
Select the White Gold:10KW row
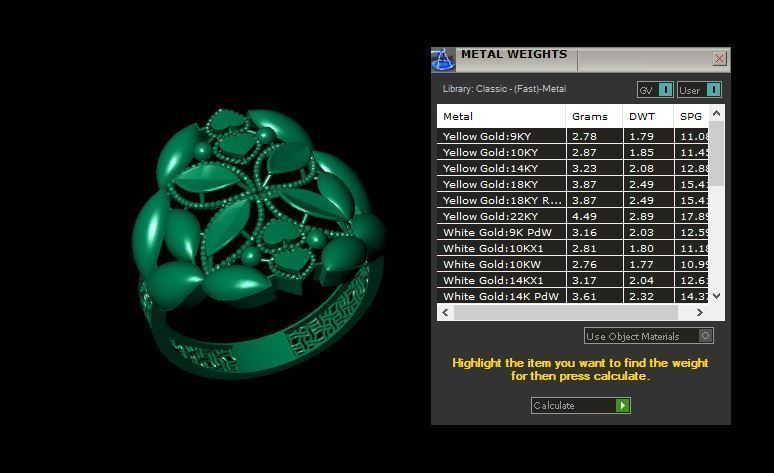point(573,264)
